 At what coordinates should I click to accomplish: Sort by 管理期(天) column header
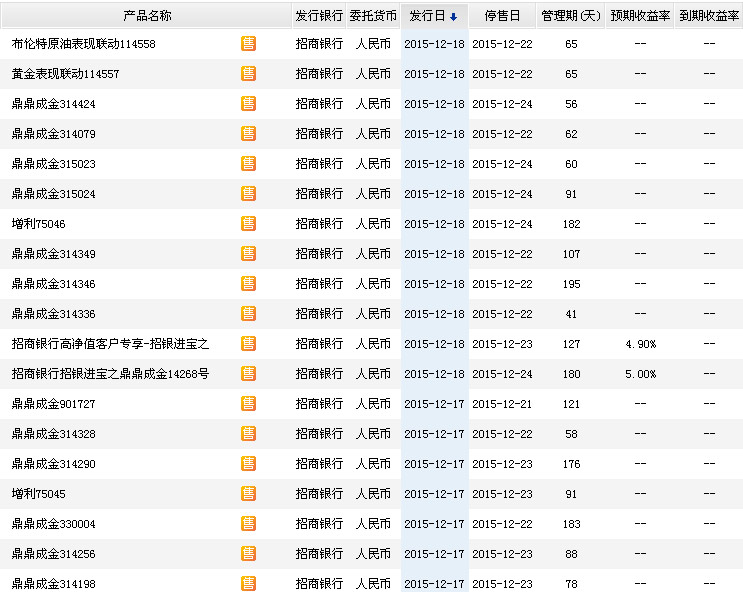point(571,16)
